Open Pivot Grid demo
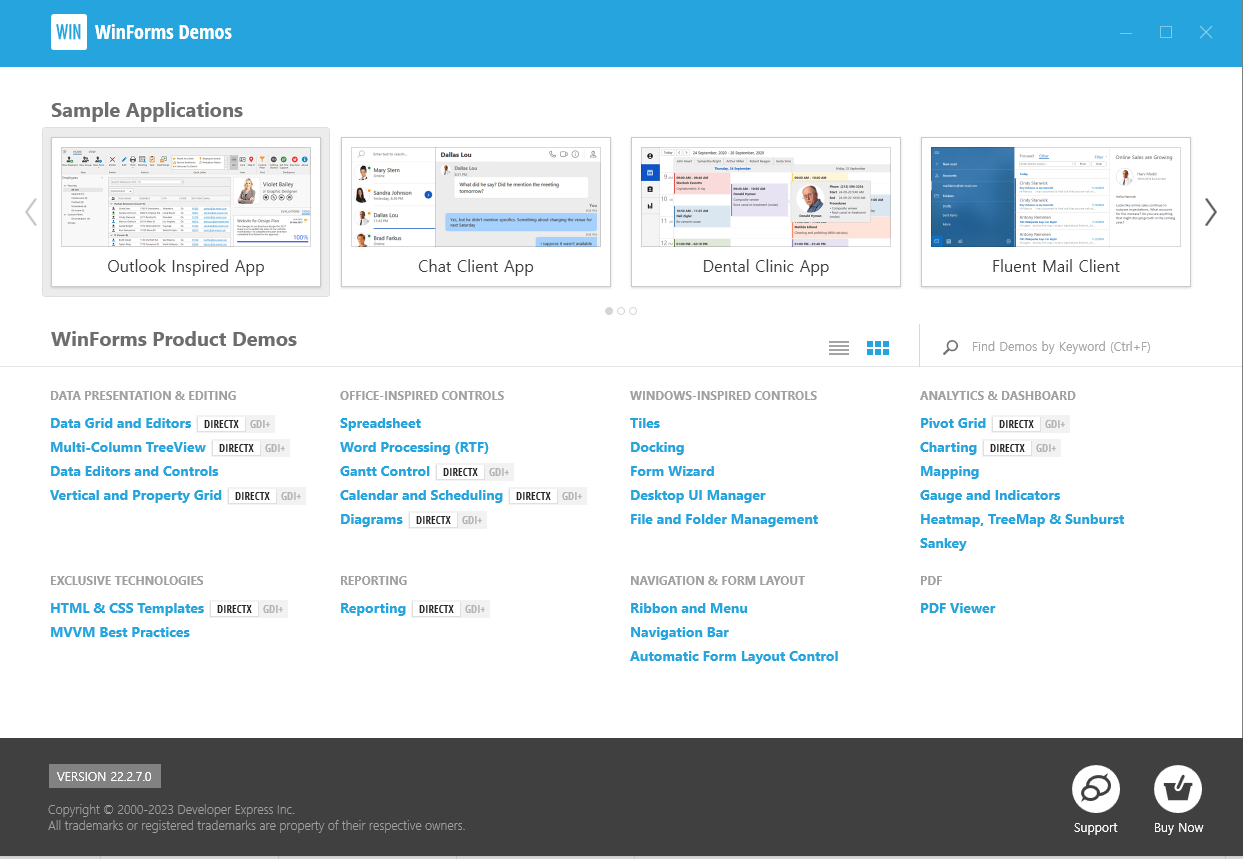This screenshot has height=859, width=1243. (953, 423)
